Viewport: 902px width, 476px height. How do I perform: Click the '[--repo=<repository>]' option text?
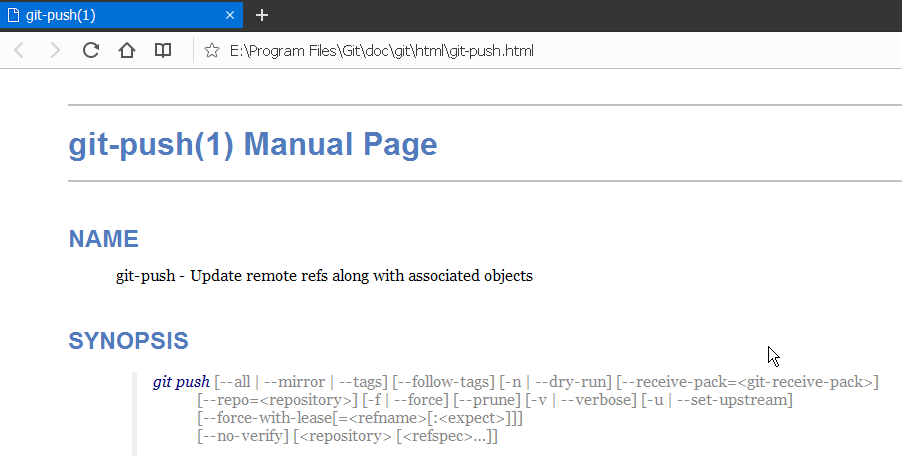pos(277,400)
